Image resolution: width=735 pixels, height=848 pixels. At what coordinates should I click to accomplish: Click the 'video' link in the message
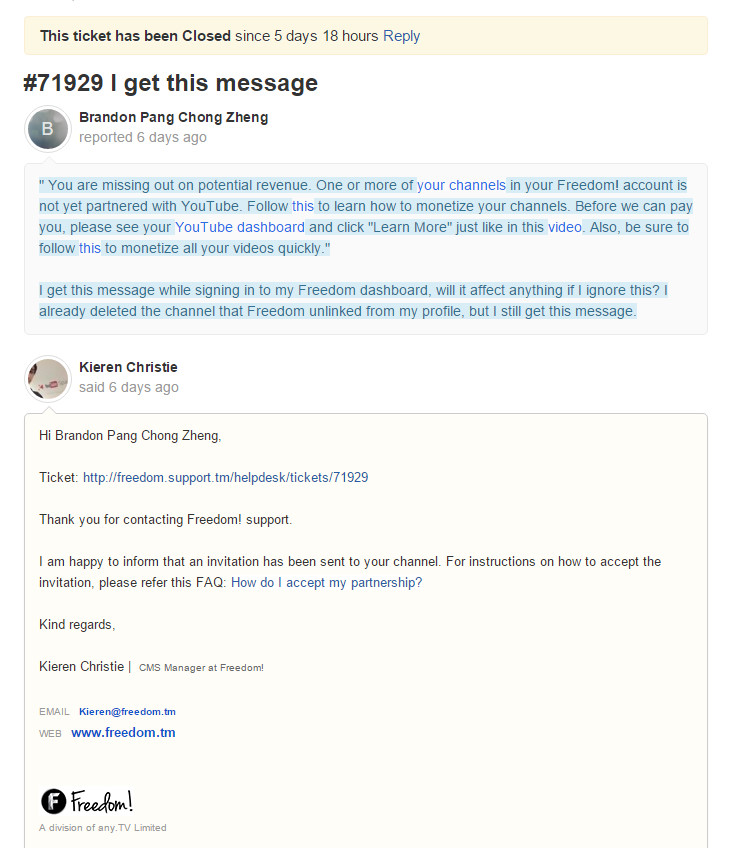564,227
